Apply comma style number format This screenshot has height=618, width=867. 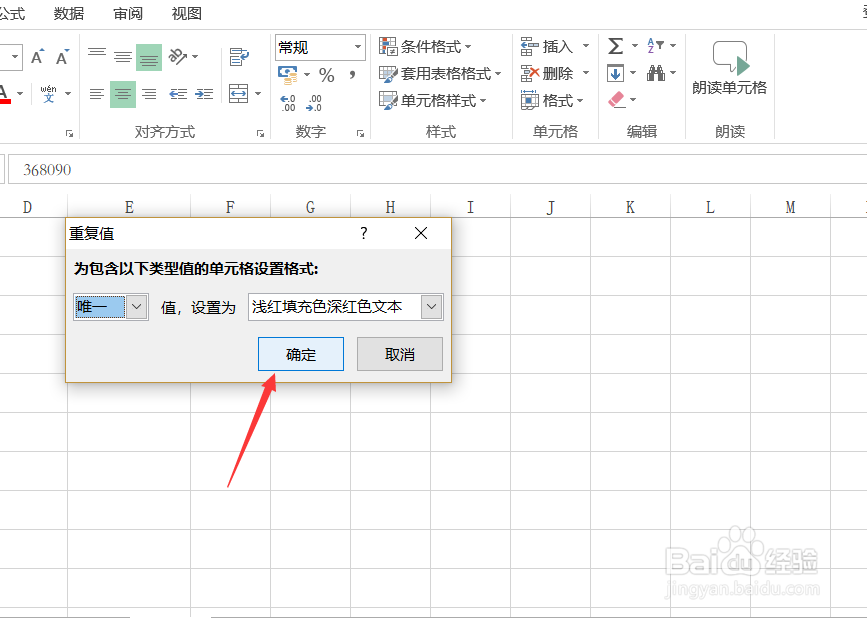click(352, 75)
